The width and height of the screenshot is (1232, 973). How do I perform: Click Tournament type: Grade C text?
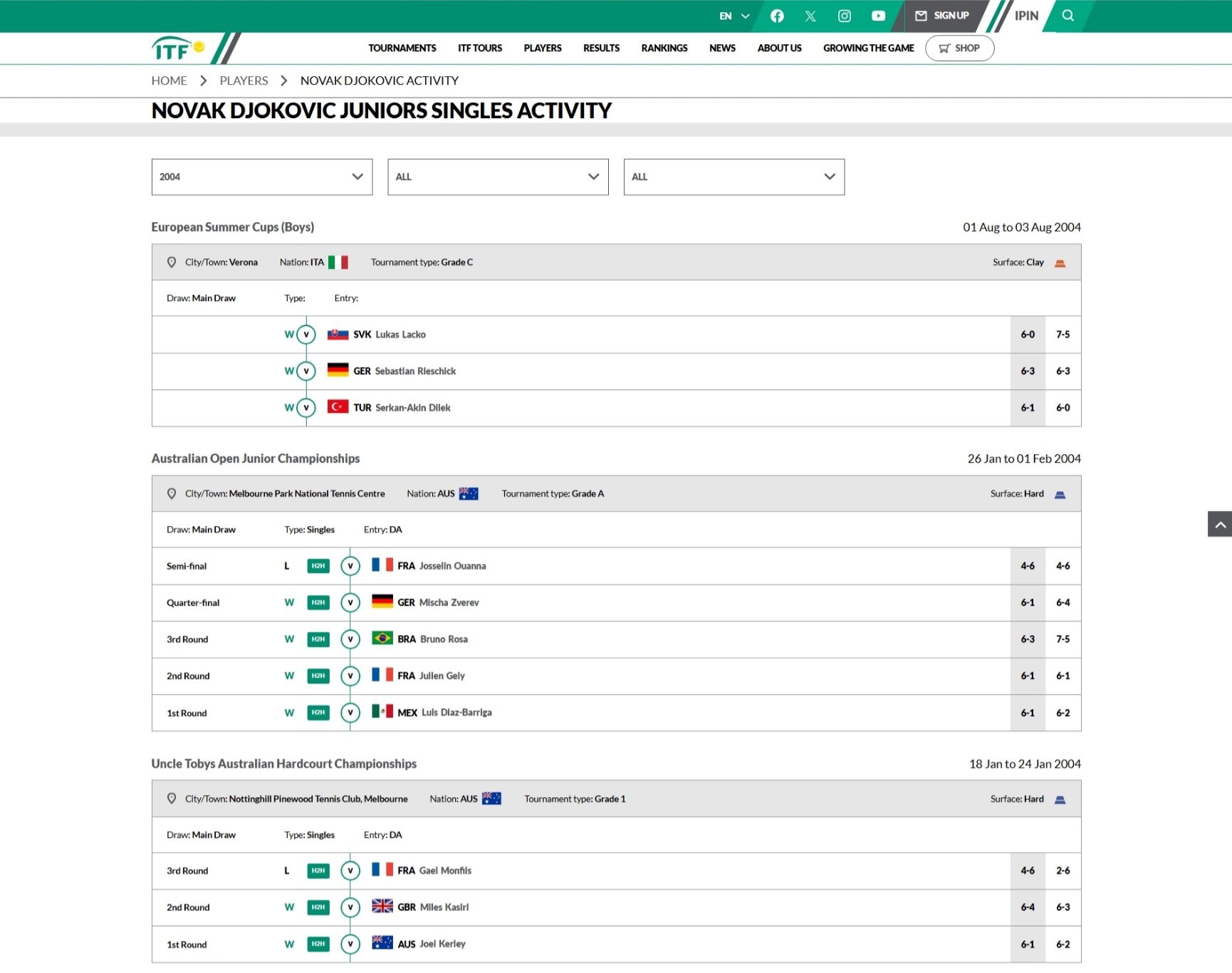422,263
